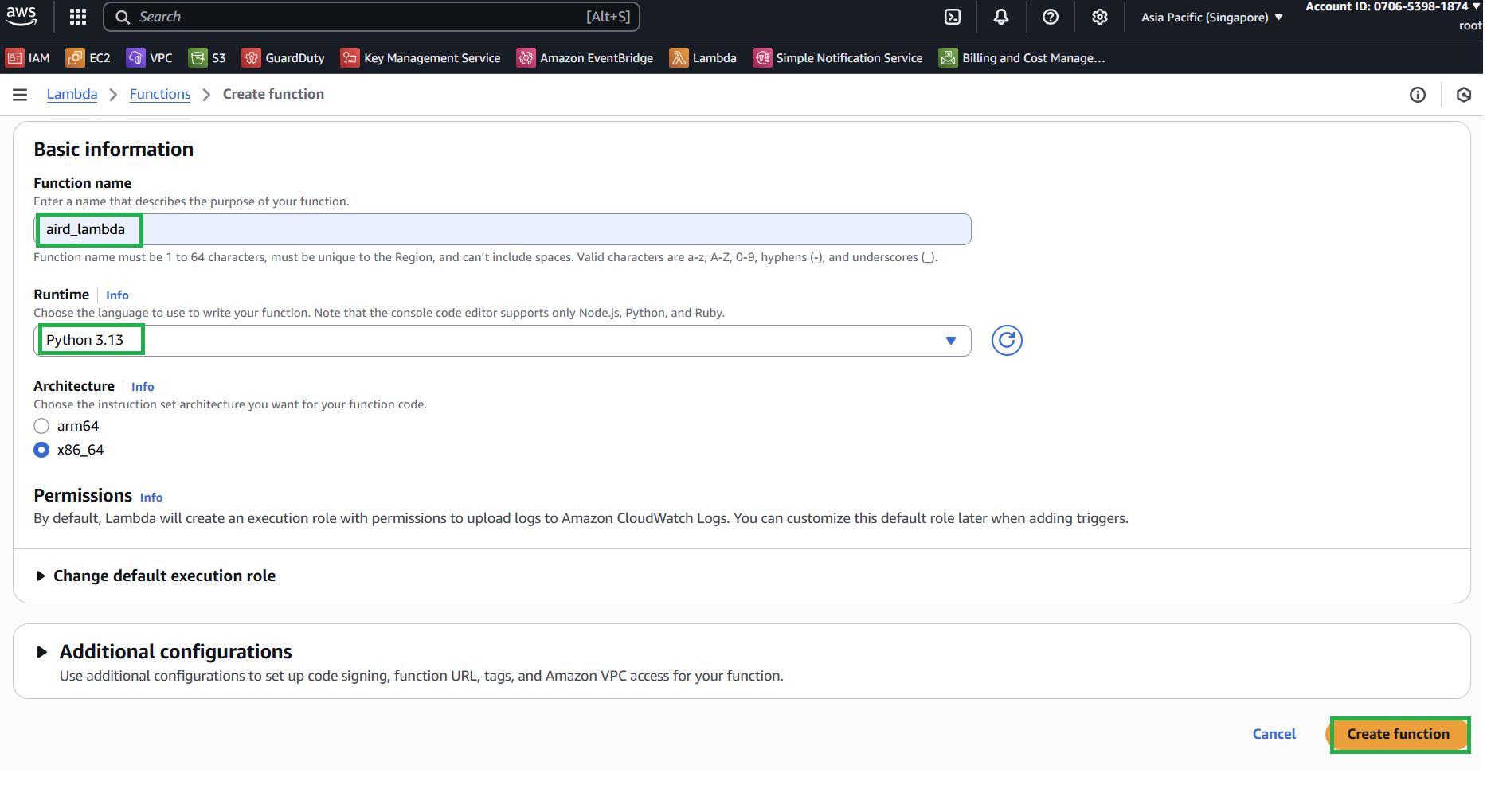This screenshot has height=812, width=1487.
Task: Open Key Management Service shortcut
Action: [421, 58]
